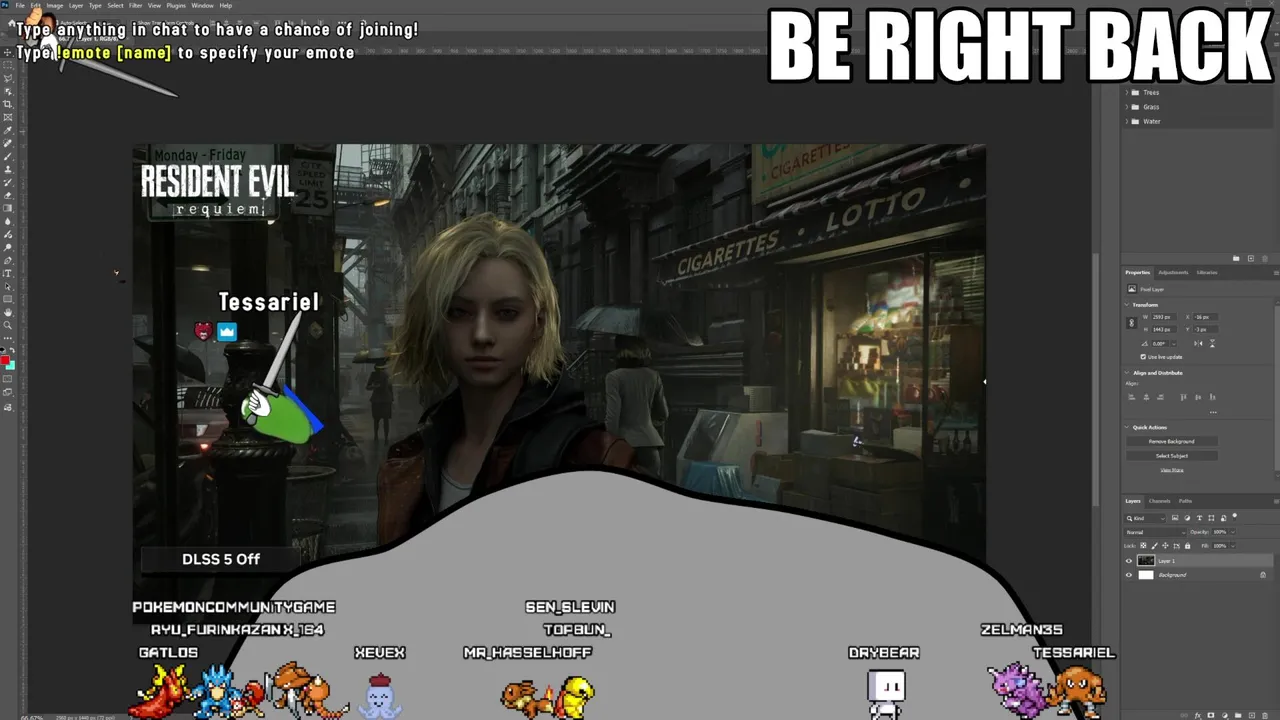The height and width of the screenshot is (720, 1280).
Task: Switch to the Adjustments tab
Action: 1173,272
